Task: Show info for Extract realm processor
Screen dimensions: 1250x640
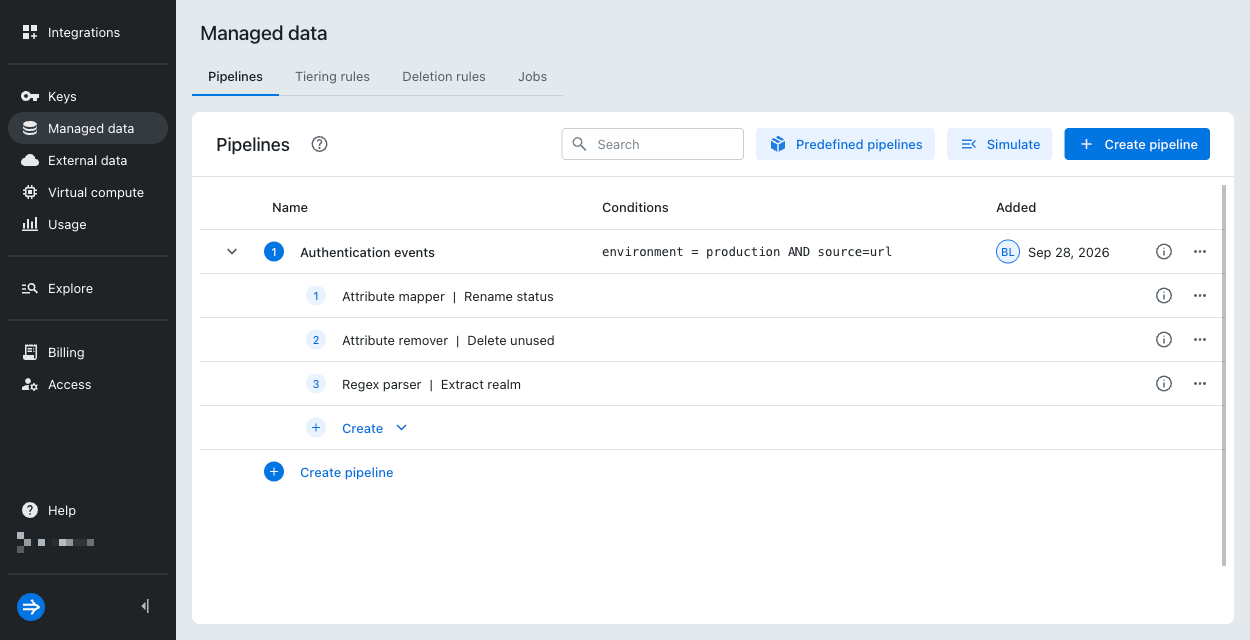Action: tap(1163, 384)
